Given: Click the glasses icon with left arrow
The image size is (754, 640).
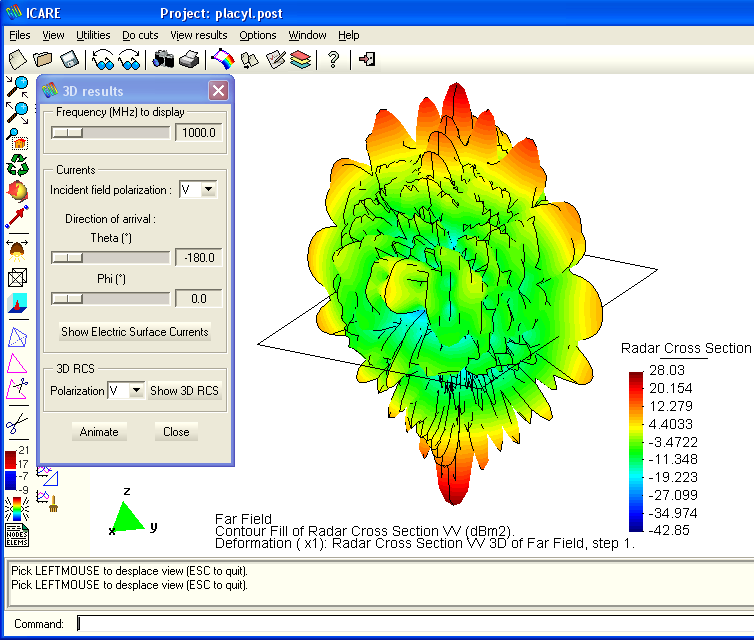Looking at the screenshot, I should [103, 60].
